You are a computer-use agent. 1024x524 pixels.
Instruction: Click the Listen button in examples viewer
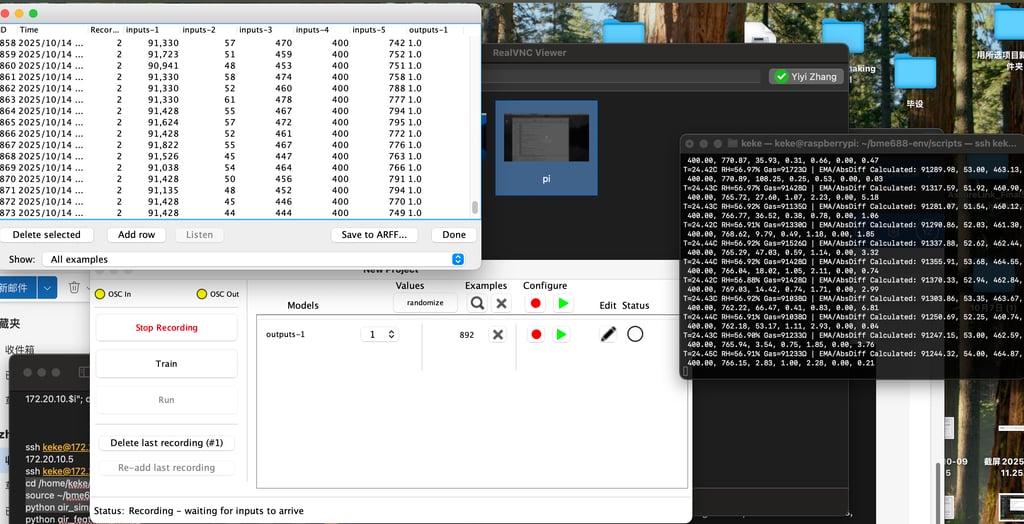(199, 235)
